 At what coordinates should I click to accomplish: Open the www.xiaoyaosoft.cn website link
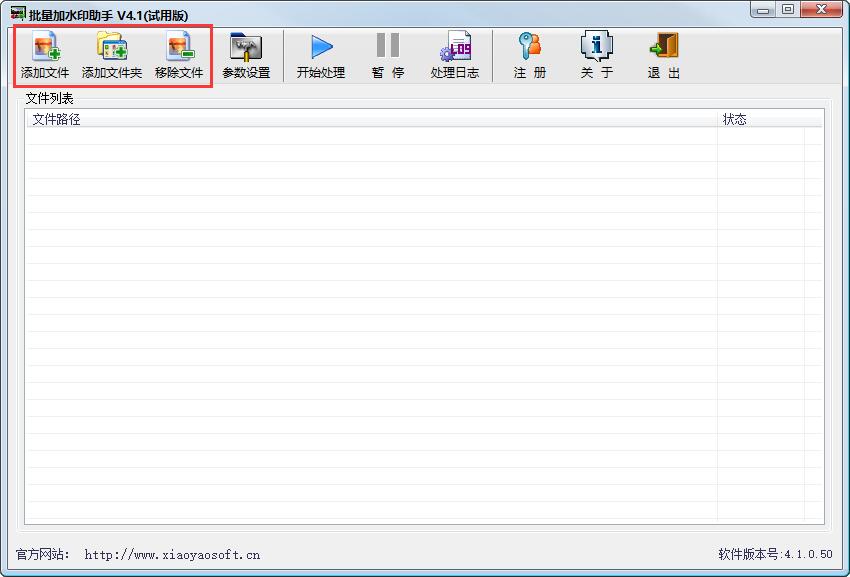(172, 554)
